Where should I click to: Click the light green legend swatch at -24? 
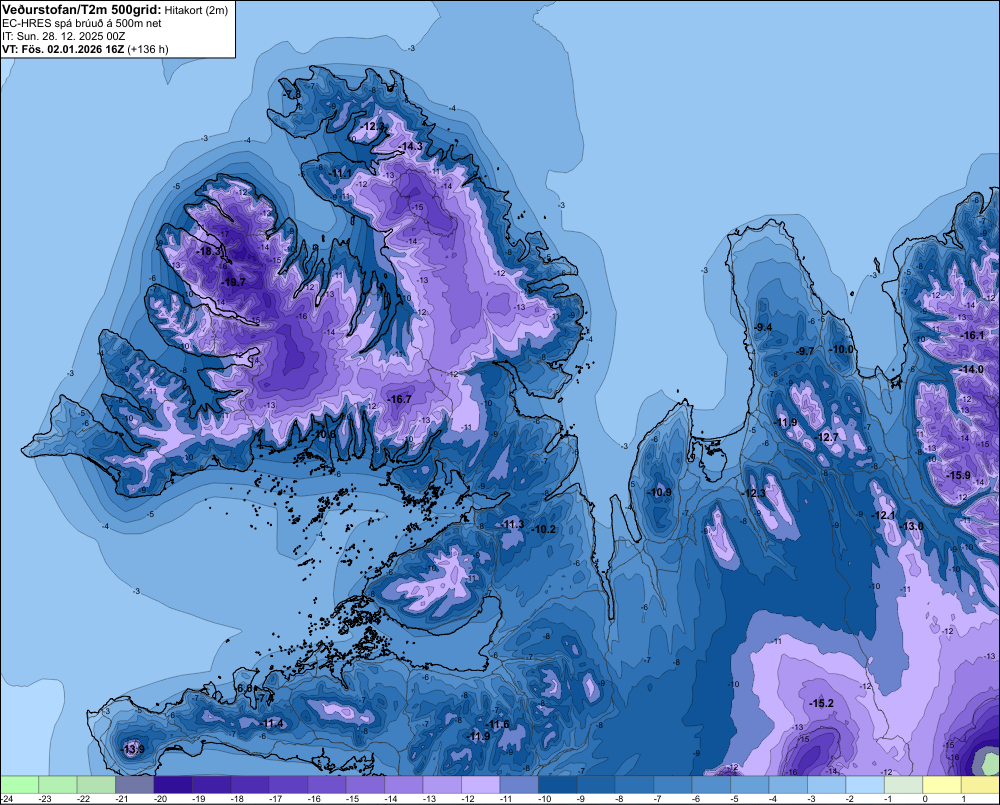tap(19, 784)
